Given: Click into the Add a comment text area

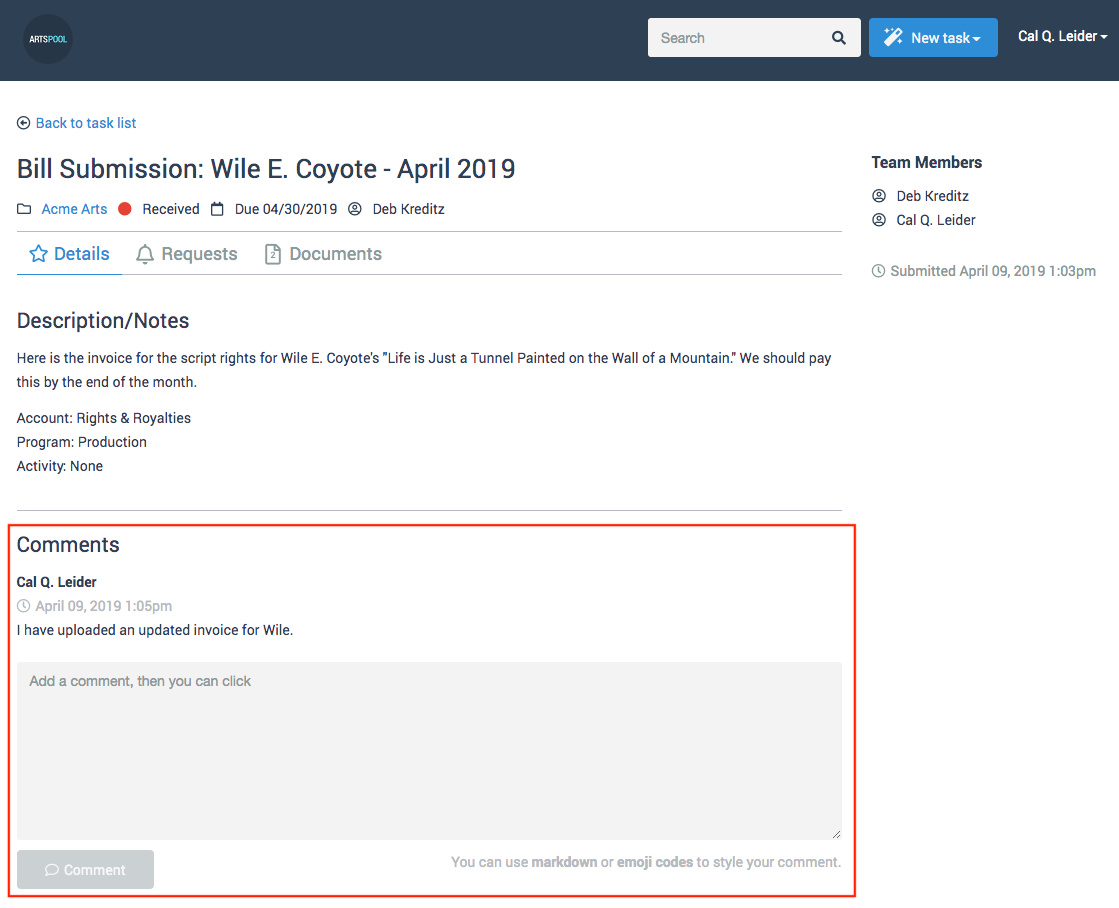Looking at the screenshot, I should (430, 751).
